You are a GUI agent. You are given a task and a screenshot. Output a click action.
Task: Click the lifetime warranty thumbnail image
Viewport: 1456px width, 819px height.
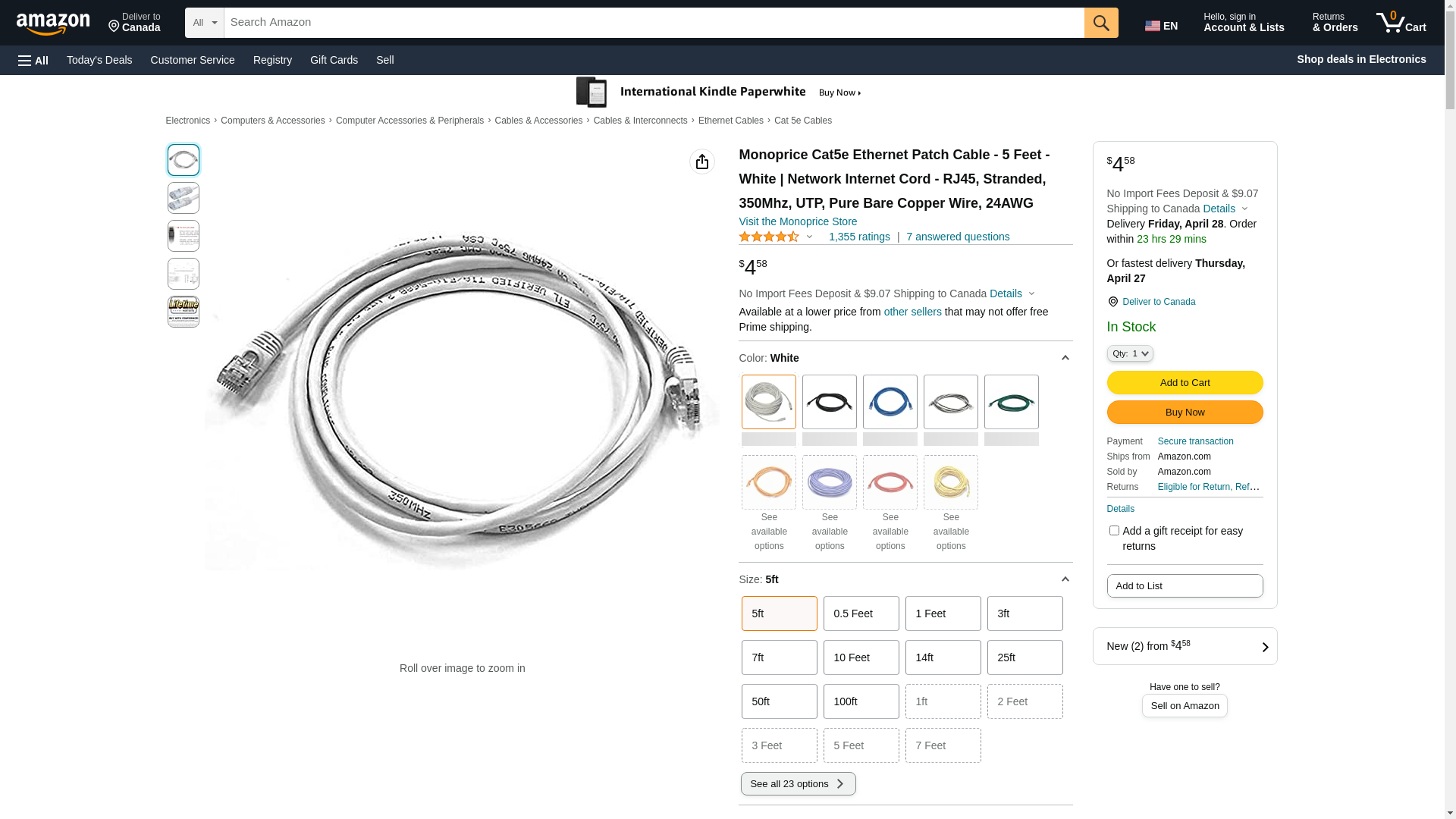(184, 312)
